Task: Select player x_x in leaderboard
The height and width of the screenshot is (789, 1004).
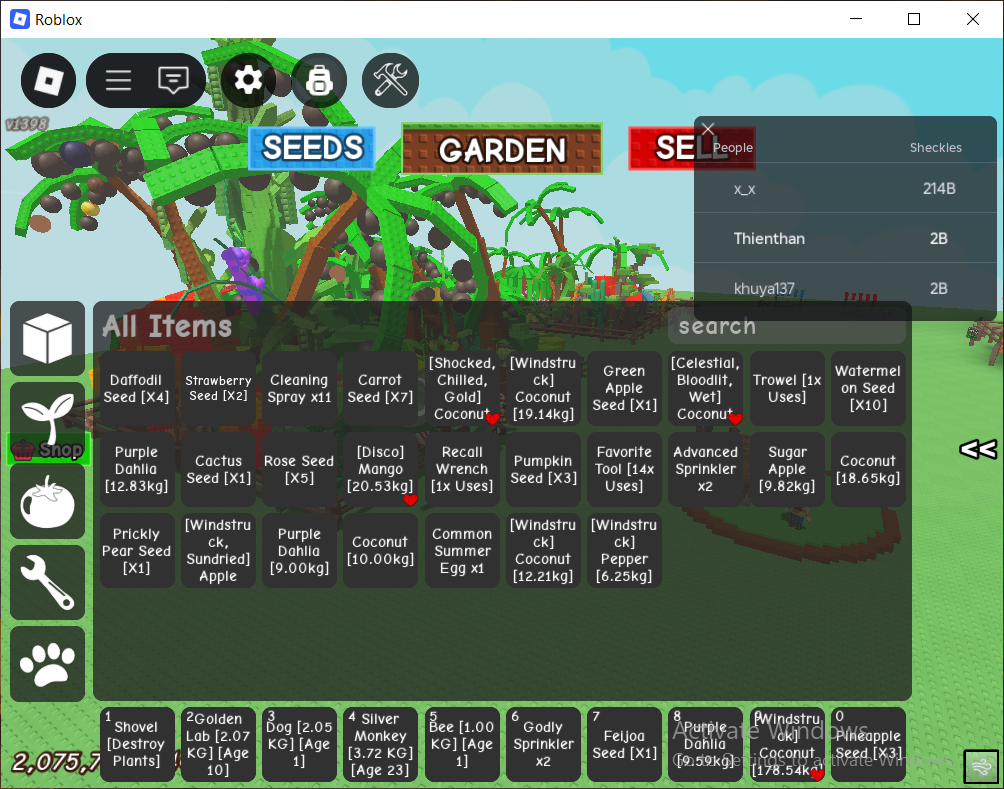Action: 845,188
